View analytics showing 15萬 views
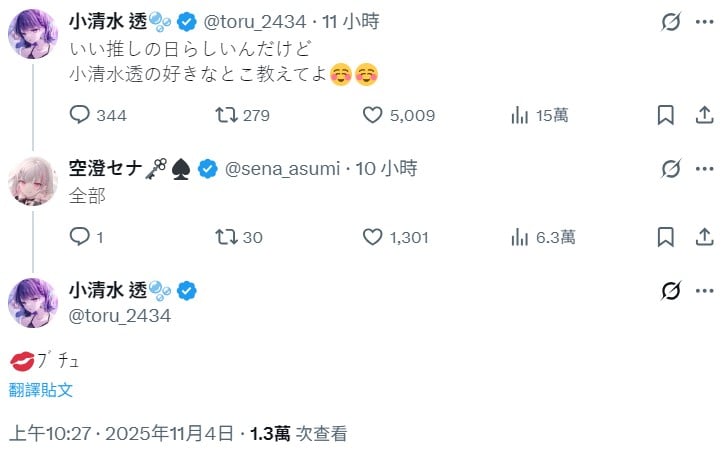 coord(519,116)
